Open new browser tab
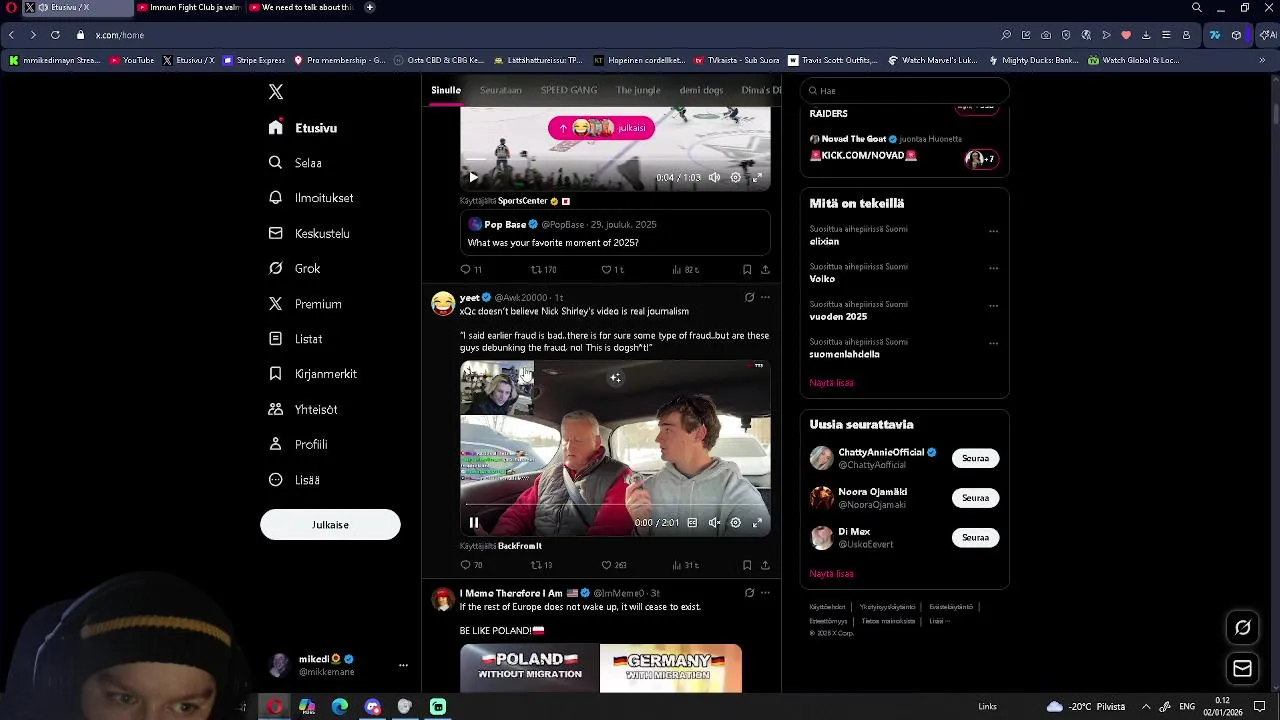This screenshot has height=720, width=1280. (370, 7)
